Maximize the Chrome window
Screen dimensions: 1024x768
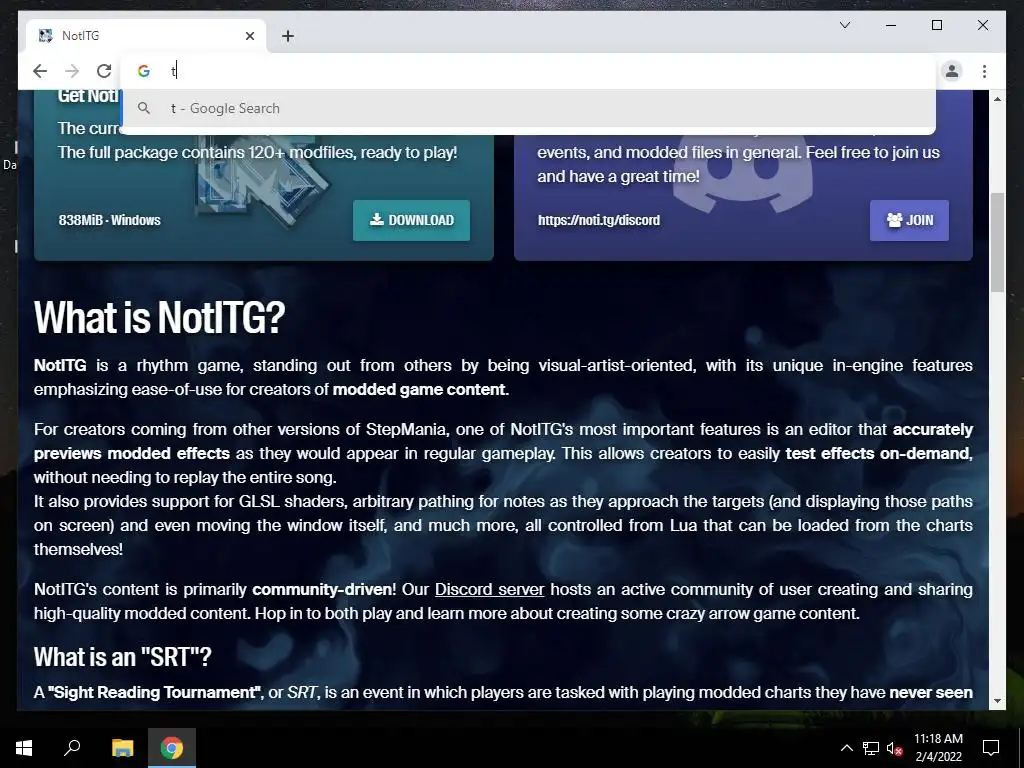pyautogui.click(x=936, y=25)
